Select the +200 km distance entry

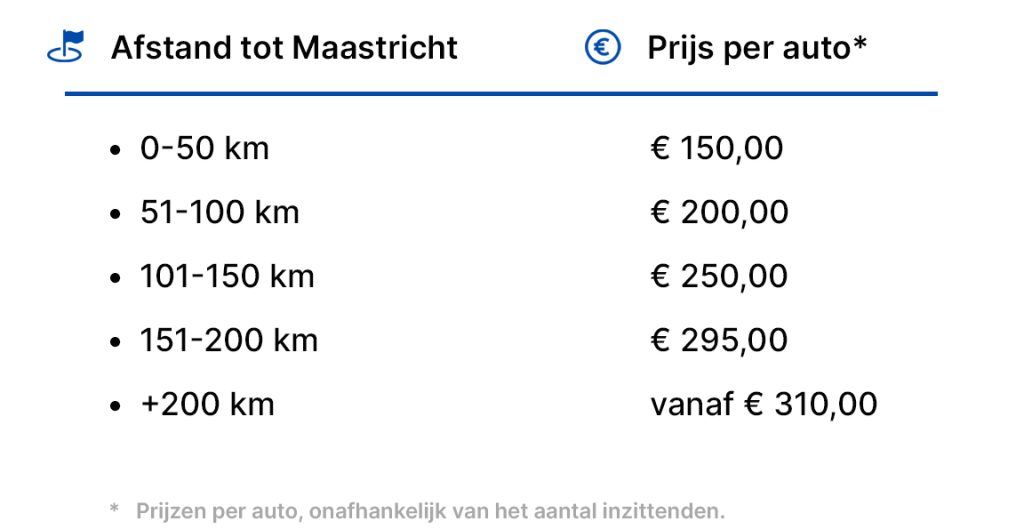(207, 405)
